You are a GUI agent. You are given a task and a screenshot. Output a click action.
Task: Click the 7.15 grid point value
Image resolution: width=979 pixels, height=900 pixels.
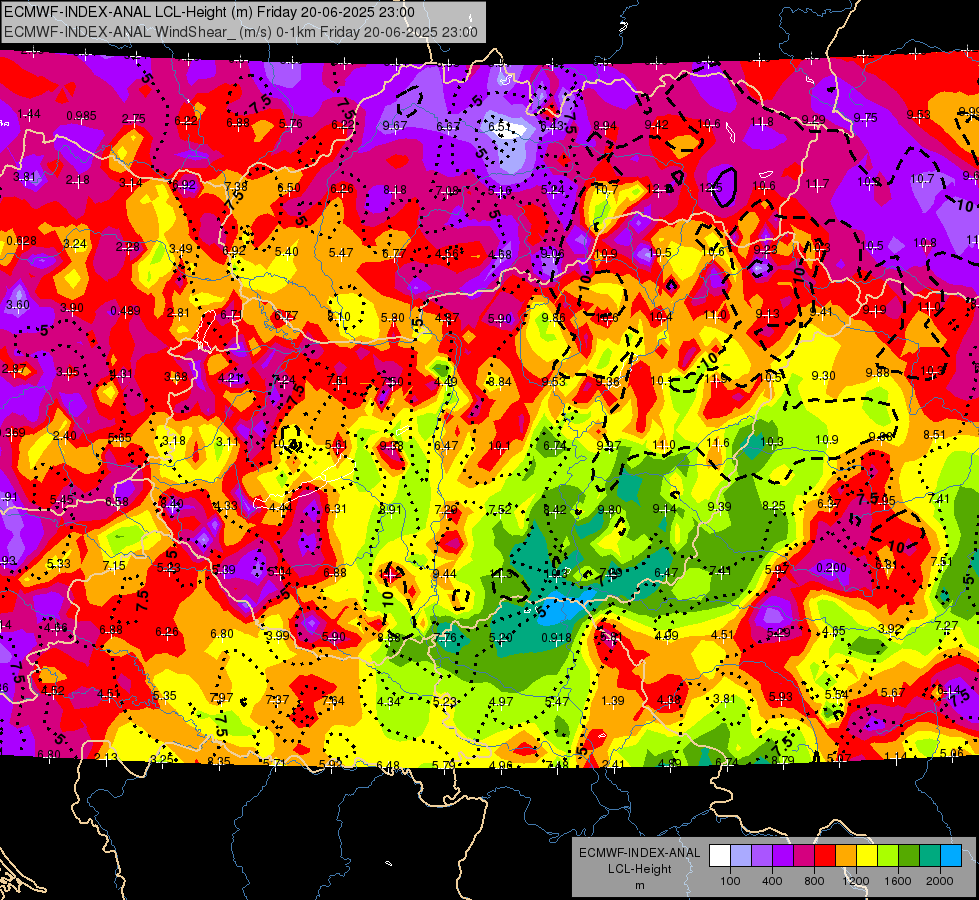point(114,565)
